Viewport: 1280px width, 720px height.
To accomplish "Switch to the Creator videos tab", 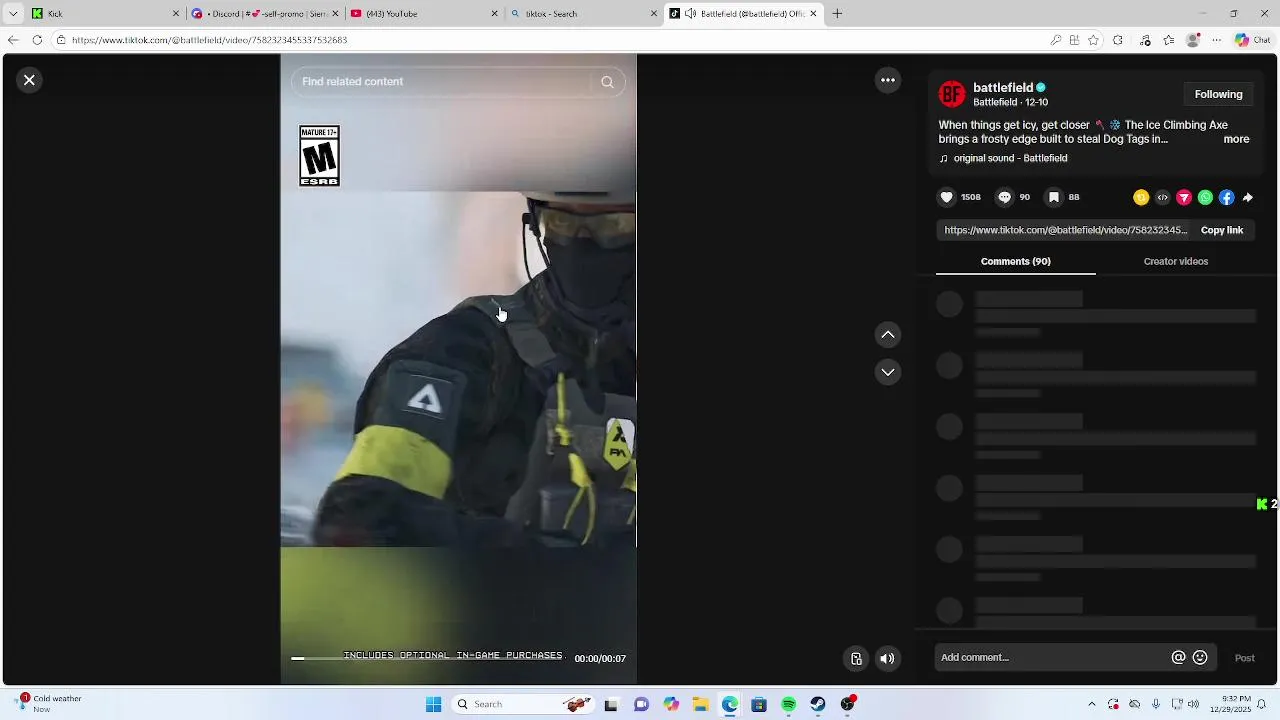I will click(1175, 261).
